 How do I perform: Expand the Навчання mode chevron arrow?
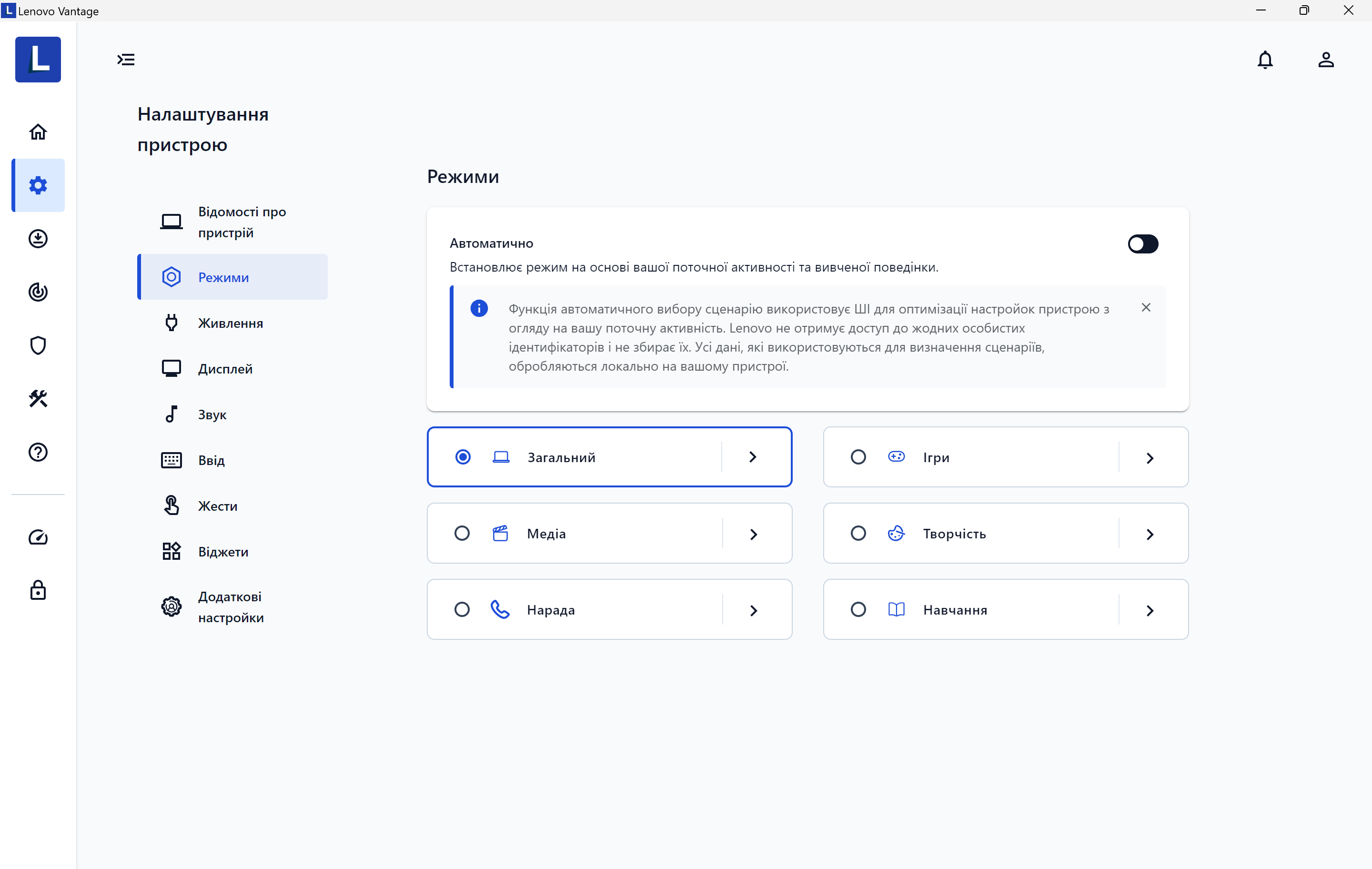[1150, 611]
